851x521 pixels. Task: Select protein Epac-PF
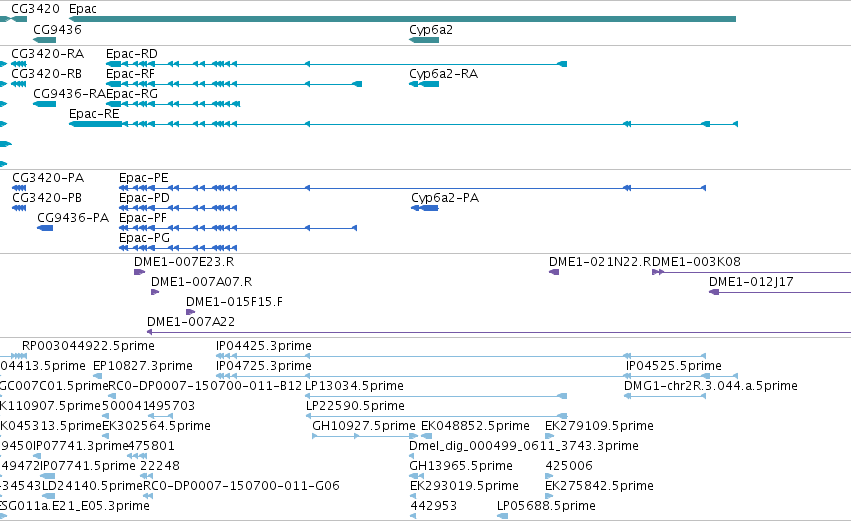pos(238,228)
